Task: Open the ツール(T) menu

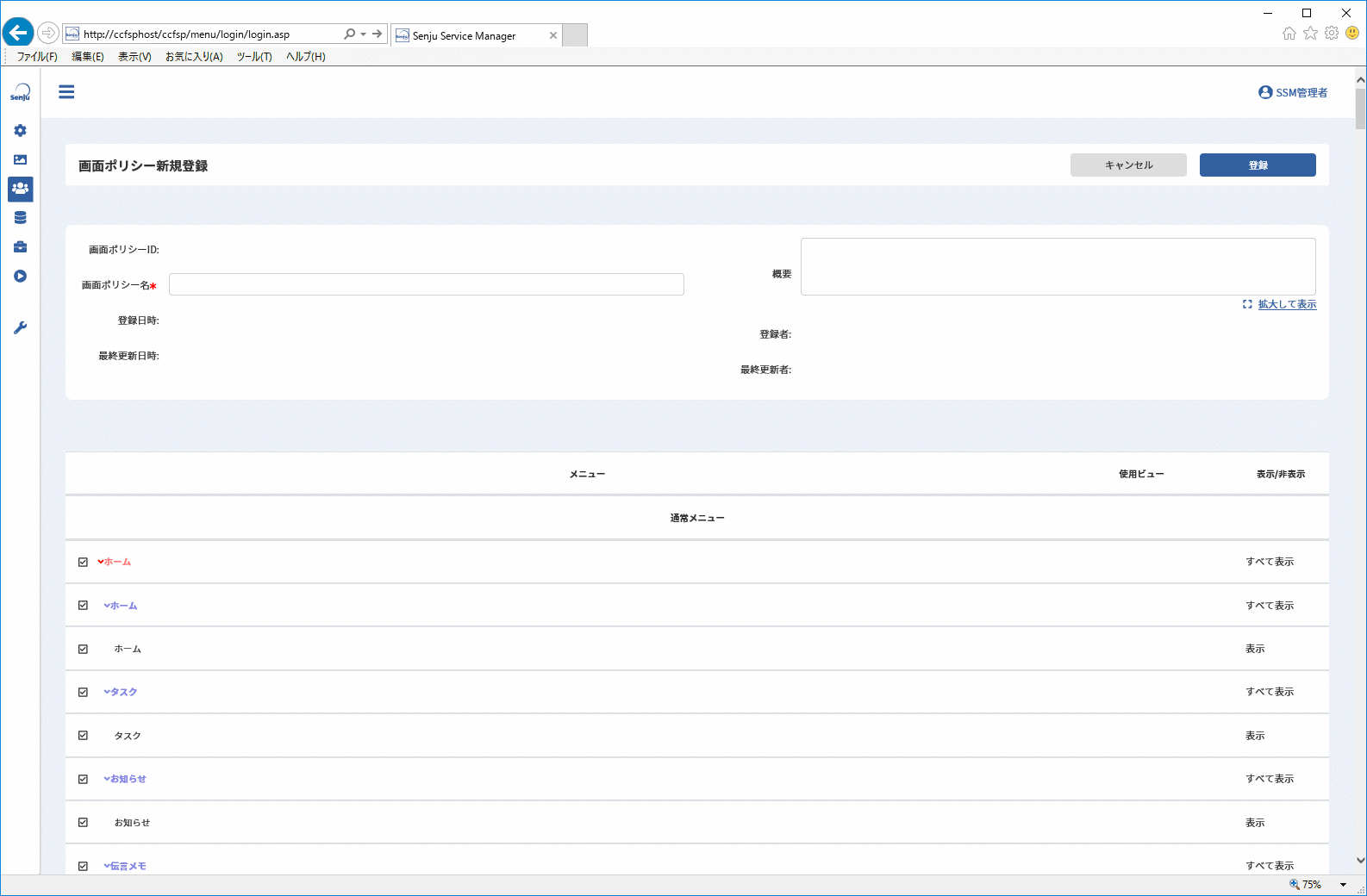Action: (254, 57)
